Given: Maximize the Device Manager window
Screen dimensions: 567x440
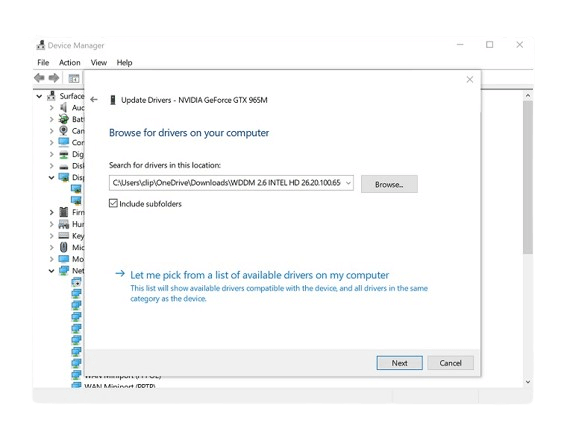Looking at the screenshot, I should [x=489, y=44].
